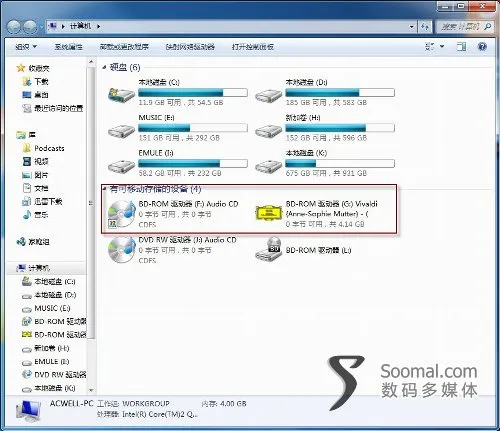Click the refresh button beside the address bar

point(425,26)
